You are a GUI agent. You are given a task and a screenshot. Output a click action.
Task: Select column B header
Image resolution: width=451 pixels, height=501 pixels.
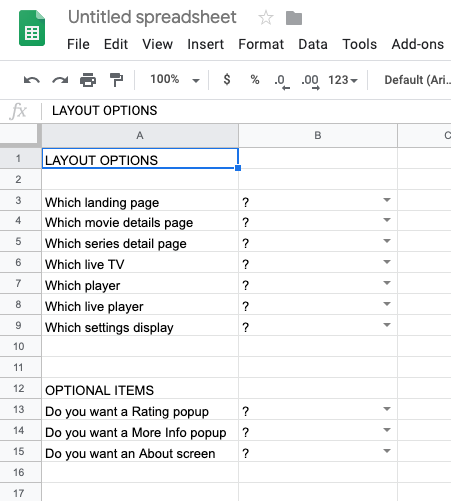[x=318, y=135]
